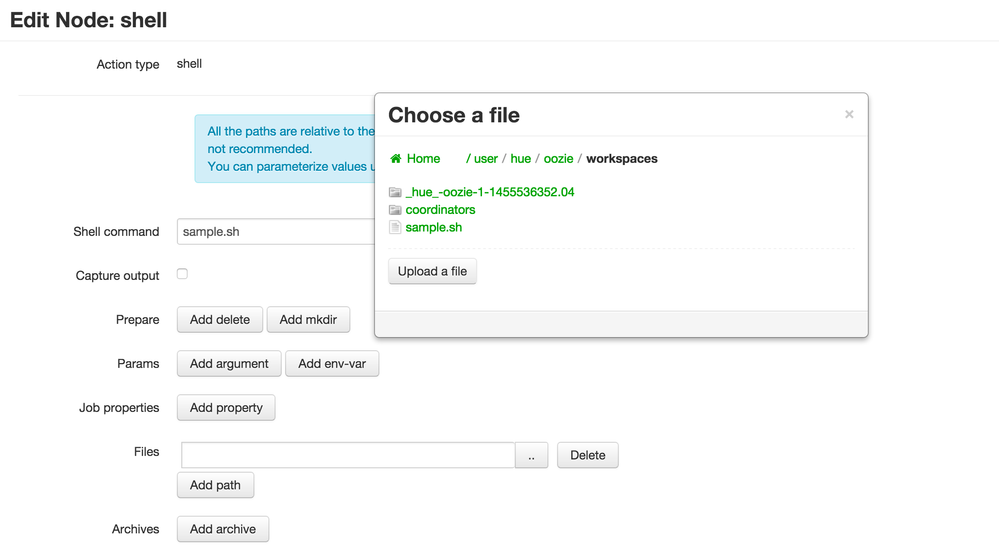Open the file browser '..' button
Screen dimensions: 999x558
(531, 455)
